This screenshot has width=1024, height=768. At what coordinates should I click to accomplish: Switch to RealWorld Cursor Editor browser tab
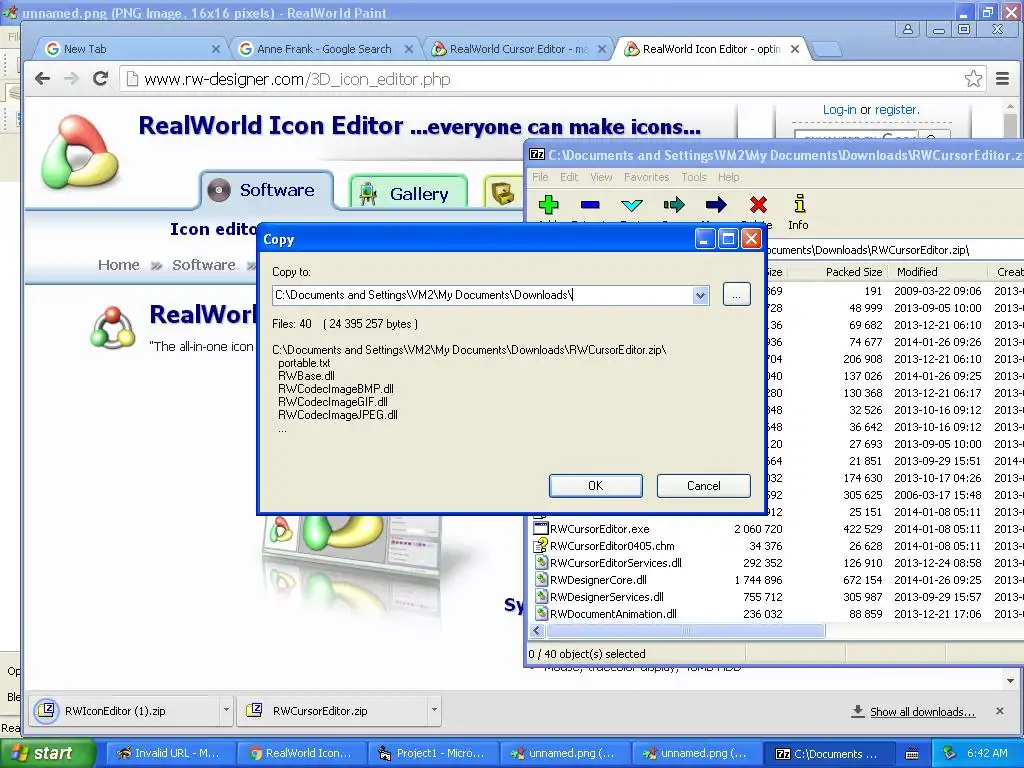[519, 49]
